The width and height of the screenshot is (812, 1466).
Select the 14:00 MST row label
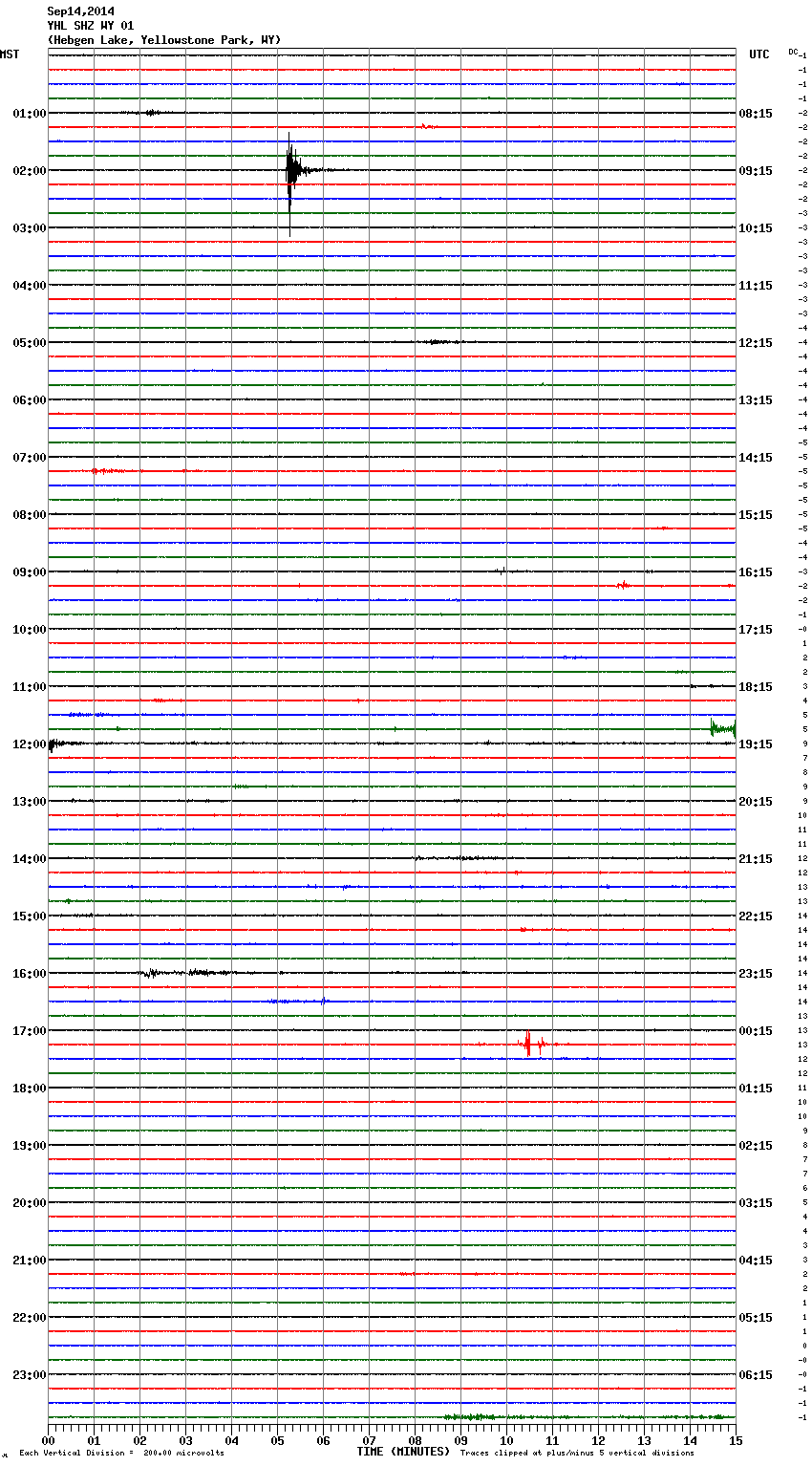(30, 859)
